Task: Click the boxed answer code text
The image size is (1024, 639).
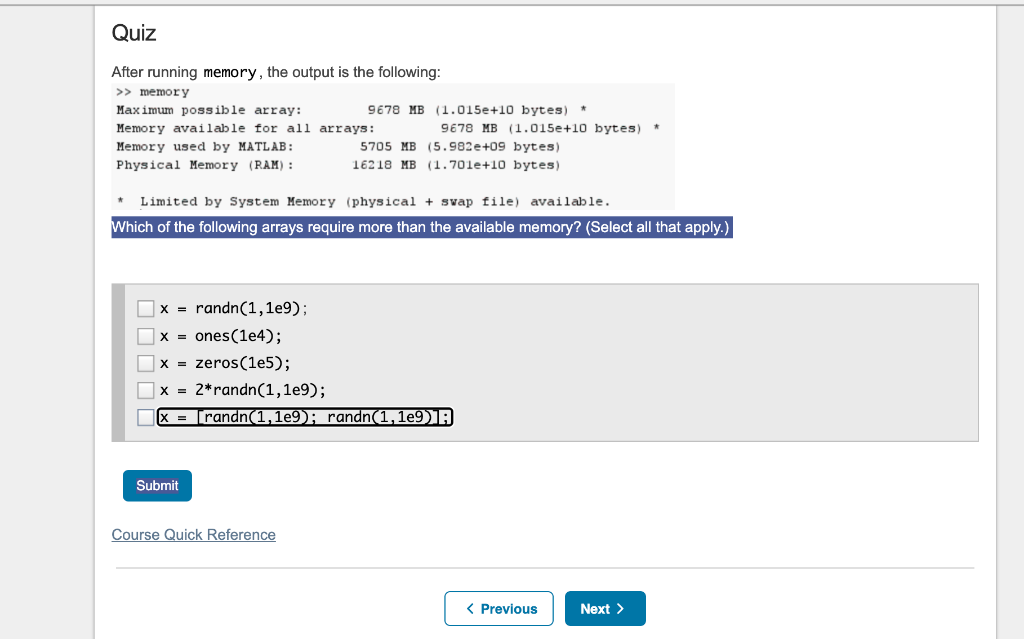Action: (x=303, y=416)
